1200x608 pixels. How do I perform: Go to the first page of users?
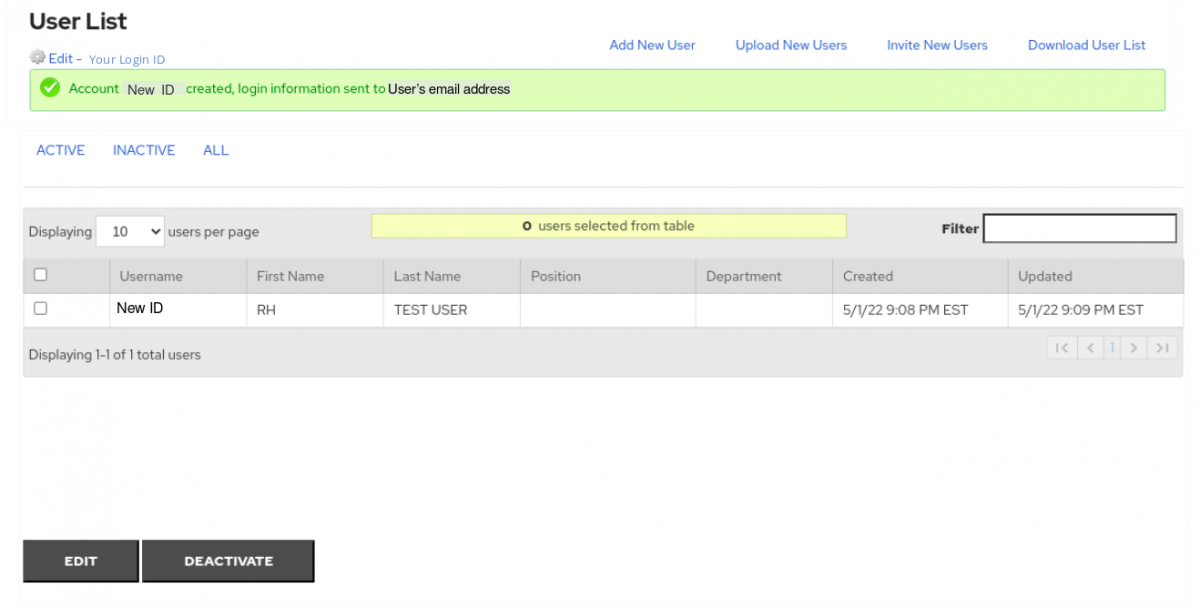pos(1061,348)
